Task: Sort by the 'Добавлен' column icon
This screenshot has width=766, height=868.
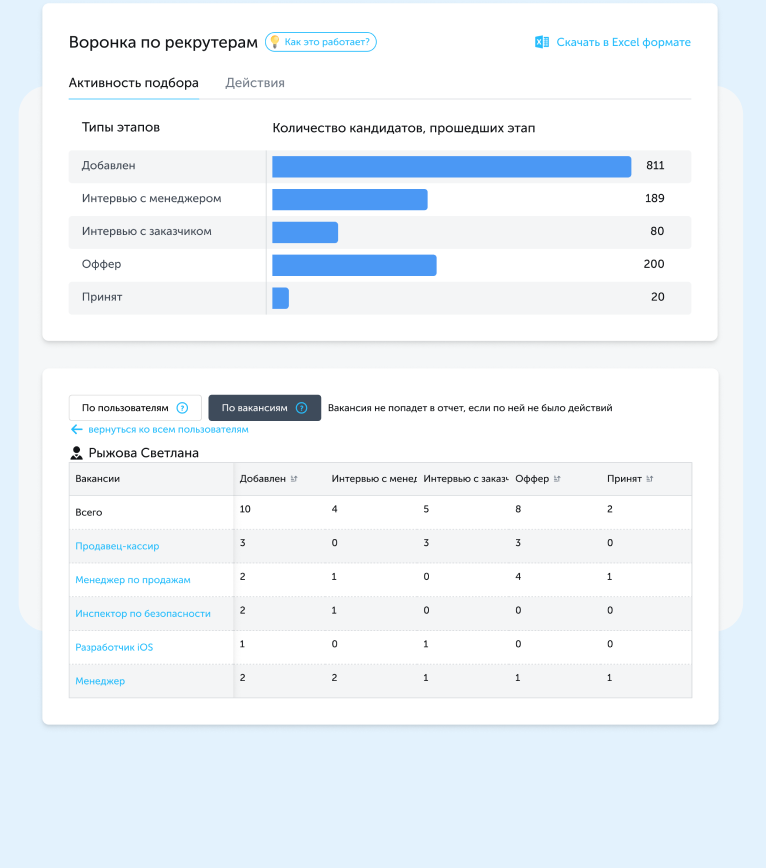Action: 294,479
